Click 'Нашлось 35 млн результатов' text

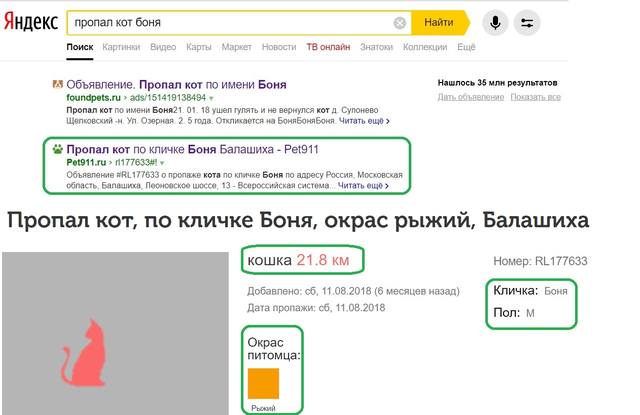pyautogui.click(x=498, y=83)
